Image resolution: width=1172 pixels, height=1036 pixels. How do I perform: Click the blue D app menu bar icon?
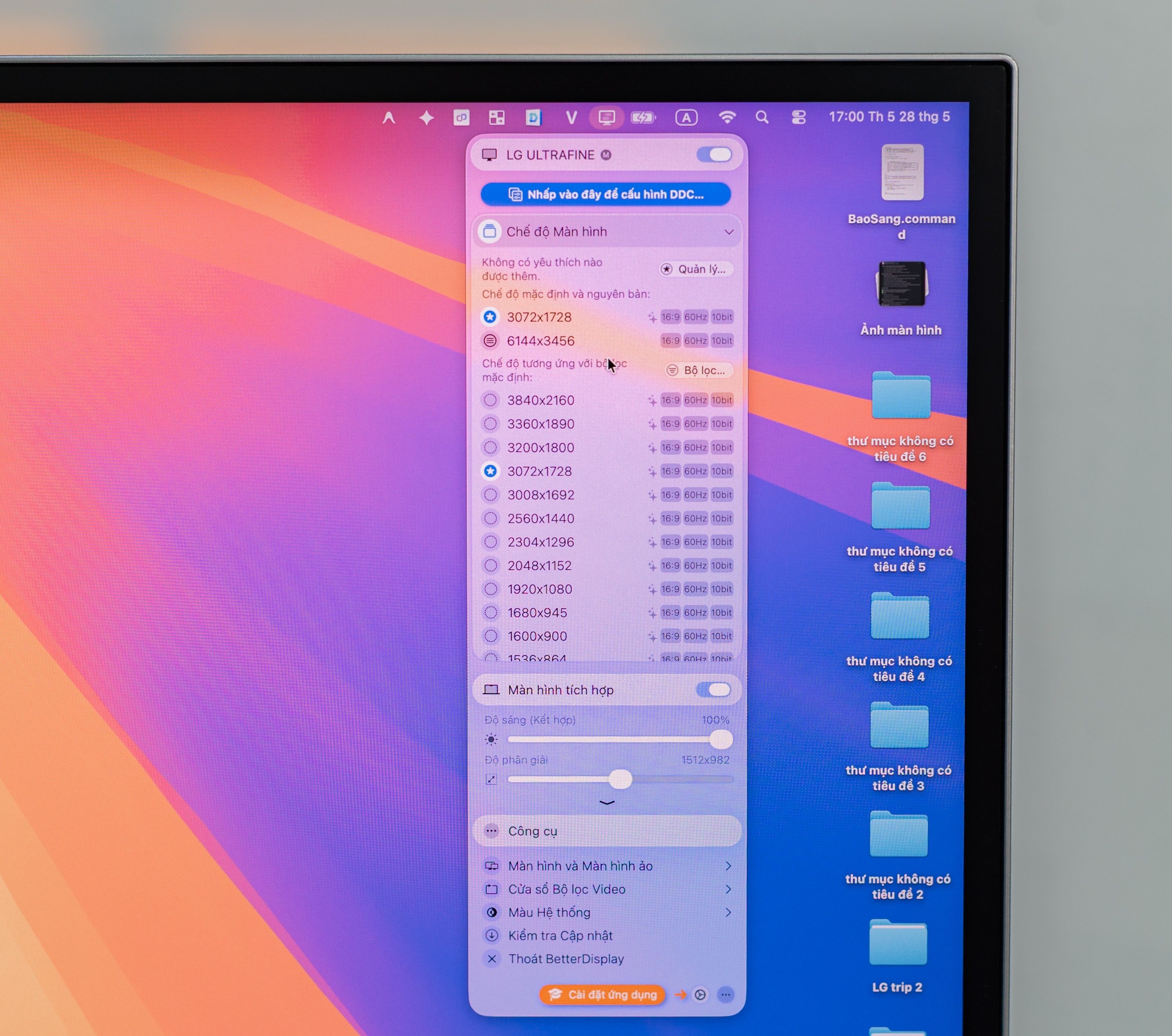[x=533, y=118]
